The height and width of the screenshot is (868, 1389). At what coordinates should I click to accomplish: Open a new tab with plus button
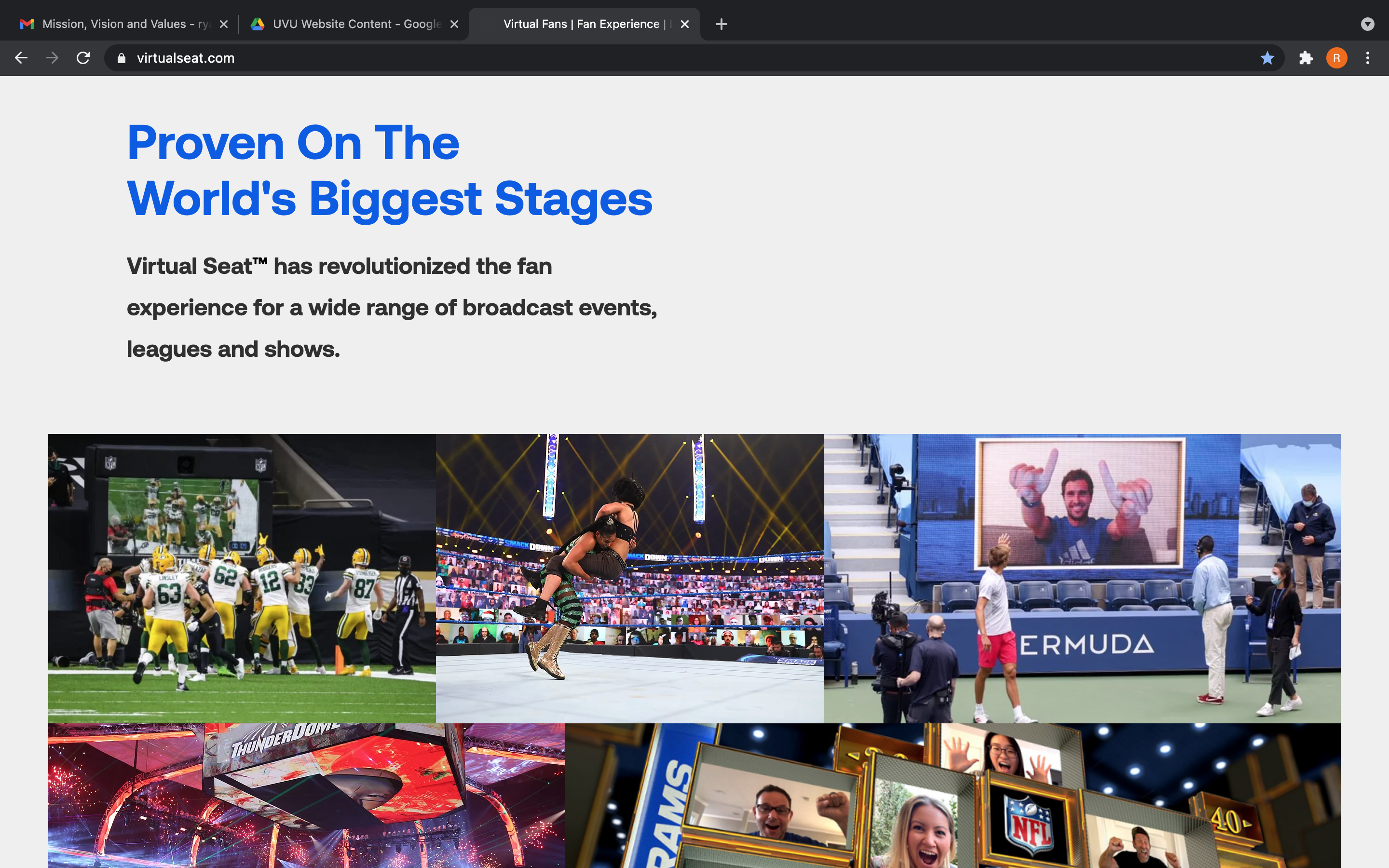(x=722, y=24)
